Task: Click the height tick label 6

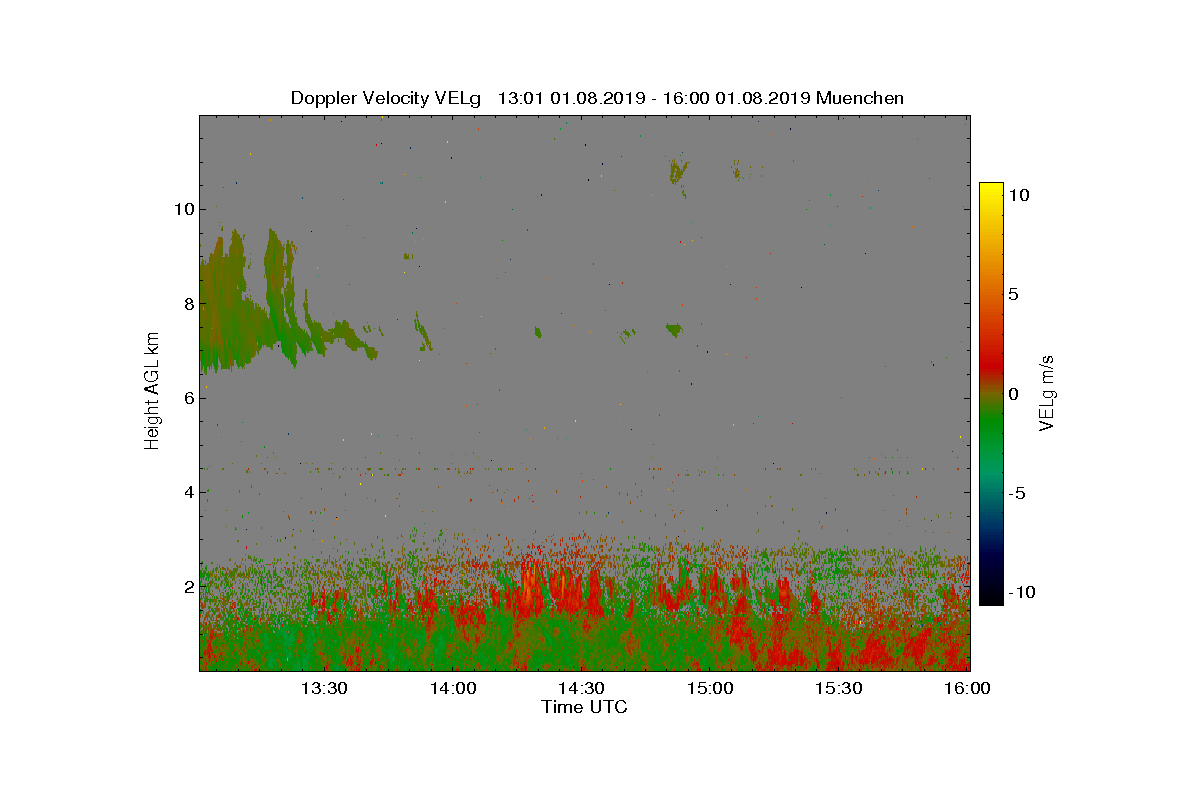Action: point(187,398)
